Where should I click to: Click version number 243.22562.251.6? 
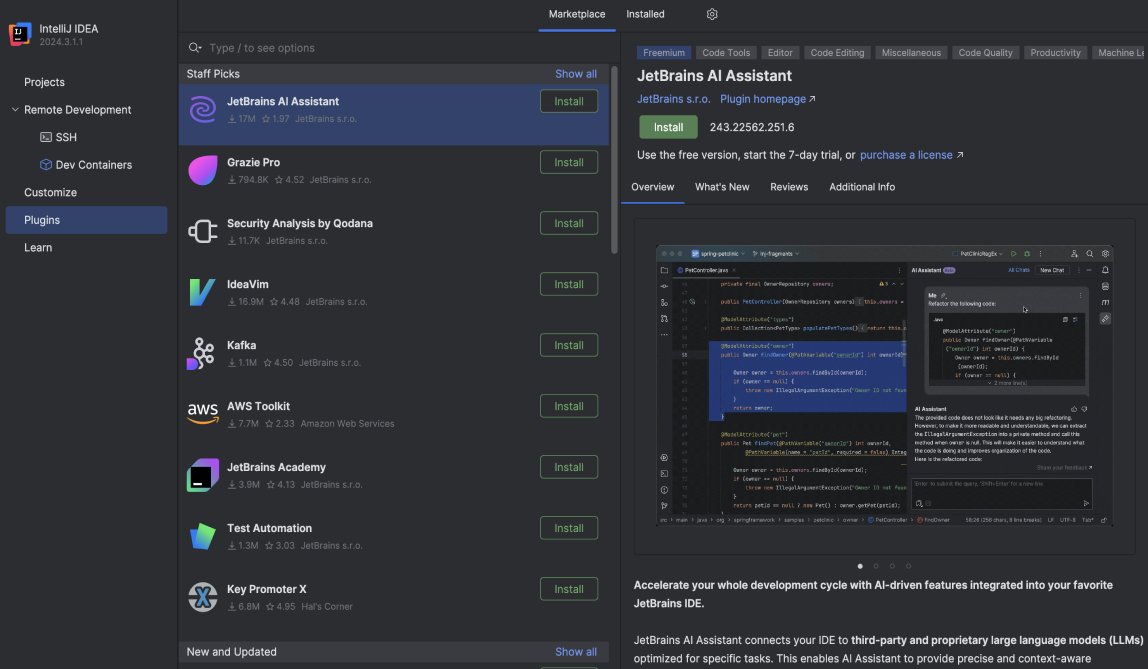click(x=752, y=127)
